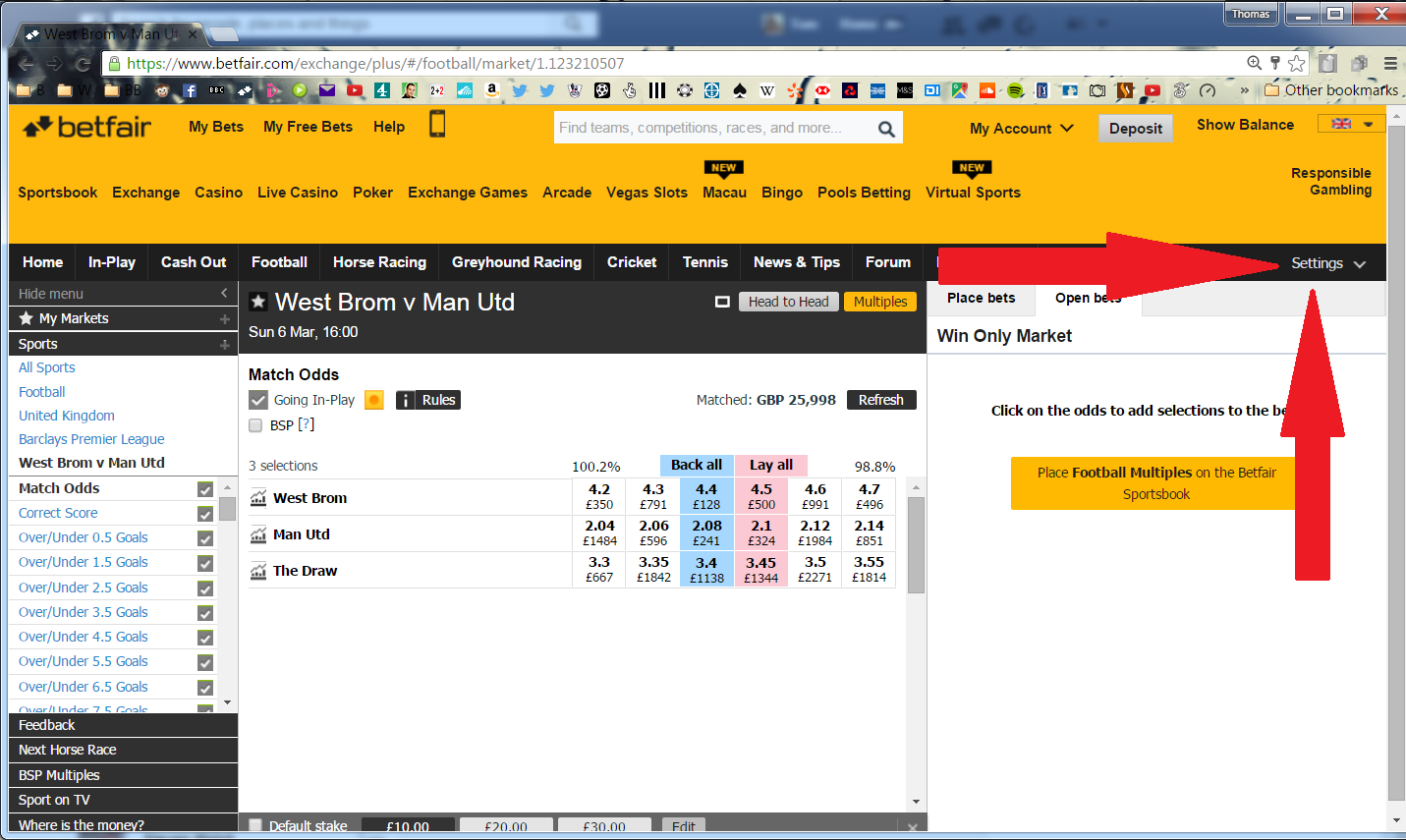The height and width of the screenshot is (840, 1406).
Task: Click the star icon beside My Markets
Action: click(27, 318)
